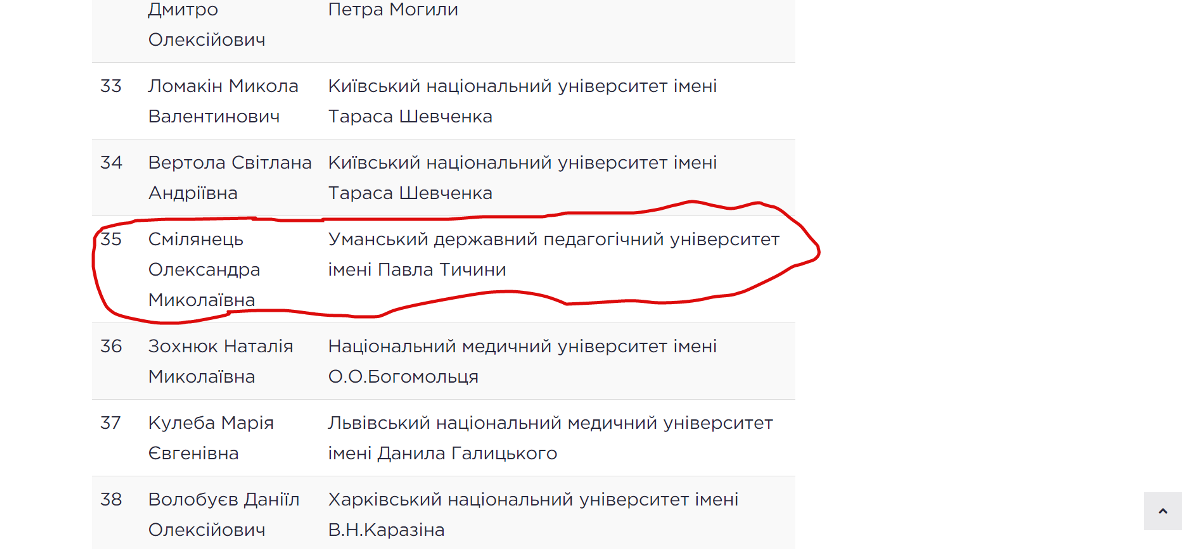1200x549 pixels.
Task: Select row number 34 cell
Action: [x=111, y=163]
